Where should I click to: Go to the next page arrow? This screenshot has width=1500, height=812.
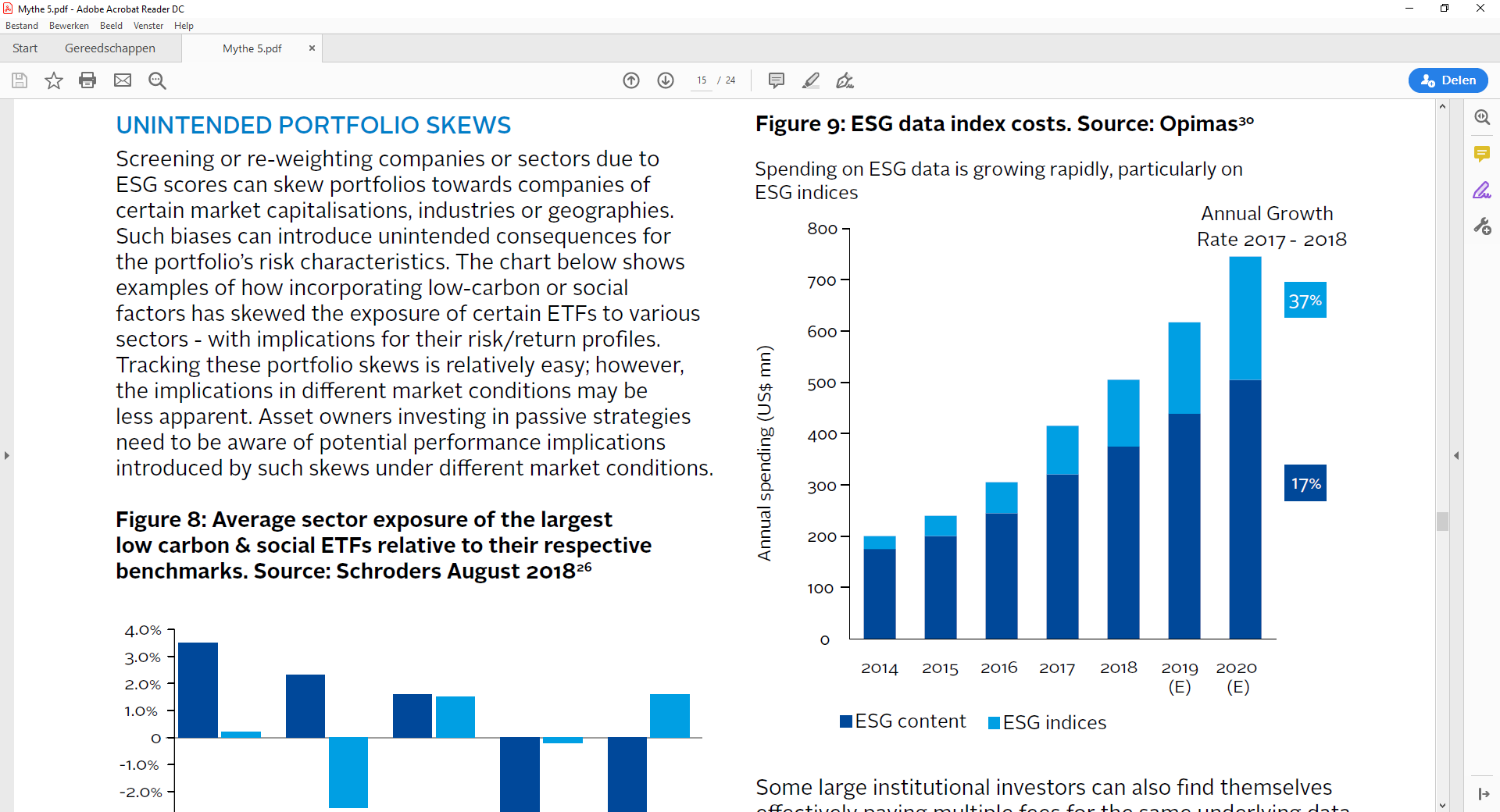click(x=666, y=80)
